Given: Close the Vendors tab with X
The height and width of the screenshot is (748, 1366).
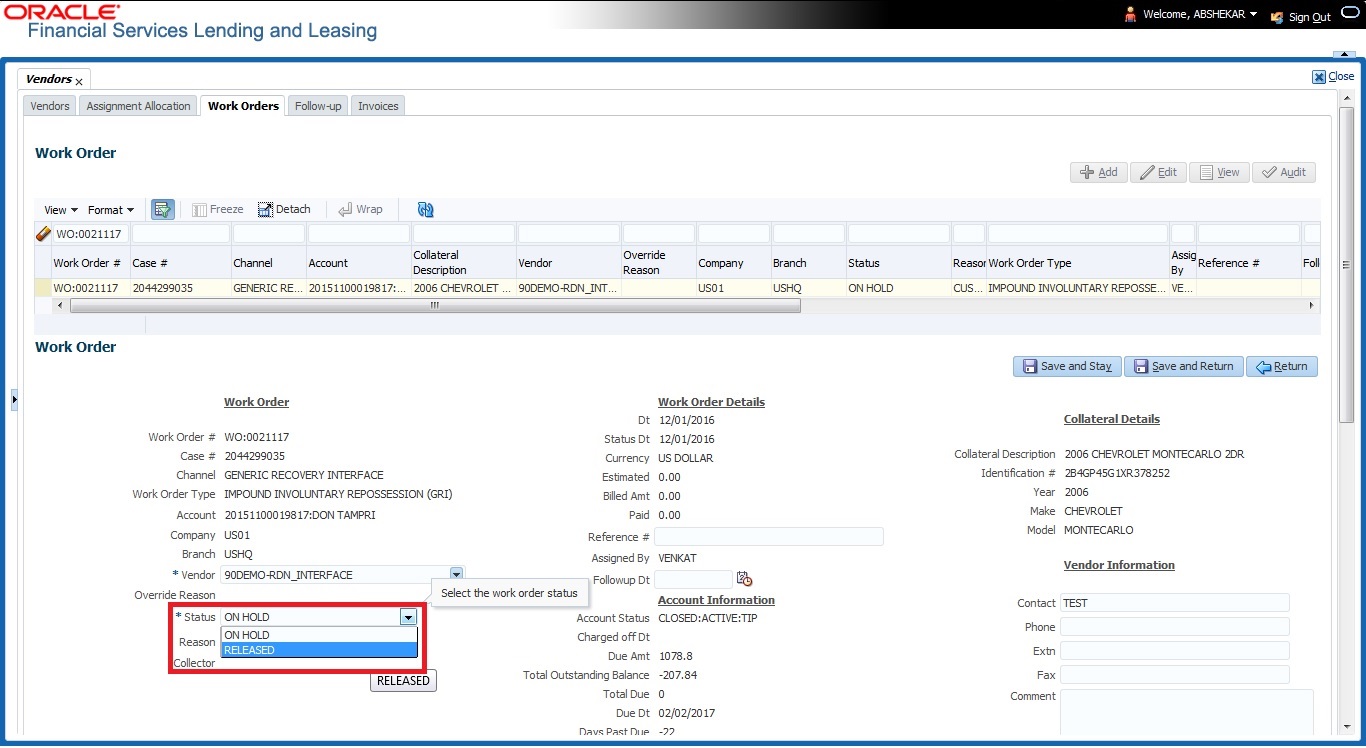Looking at the screenshot, I should click(79, 82).
